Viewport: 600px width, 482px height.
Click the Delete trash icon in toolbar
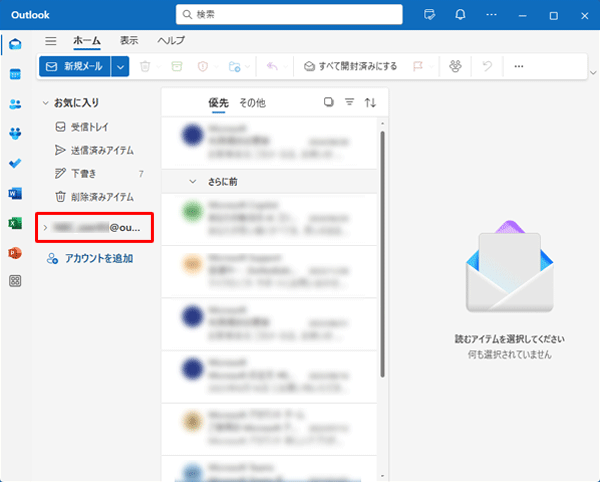coord(145,67)
